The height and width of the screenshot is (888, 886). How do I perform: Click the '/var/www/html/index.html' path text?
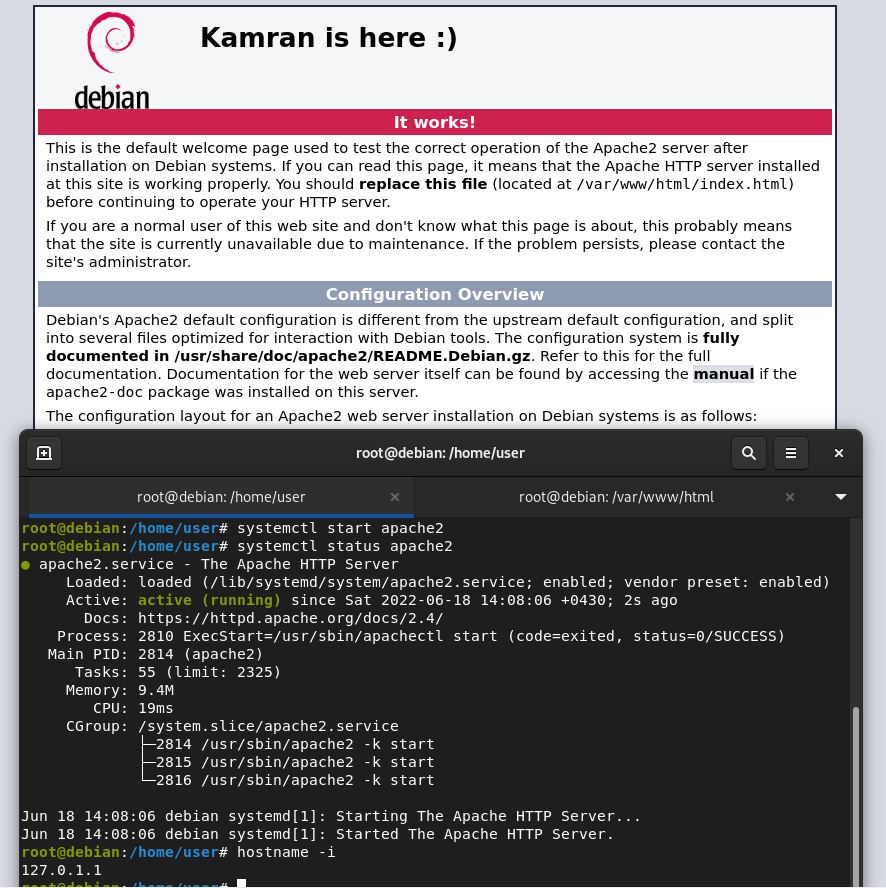[683, 184]
